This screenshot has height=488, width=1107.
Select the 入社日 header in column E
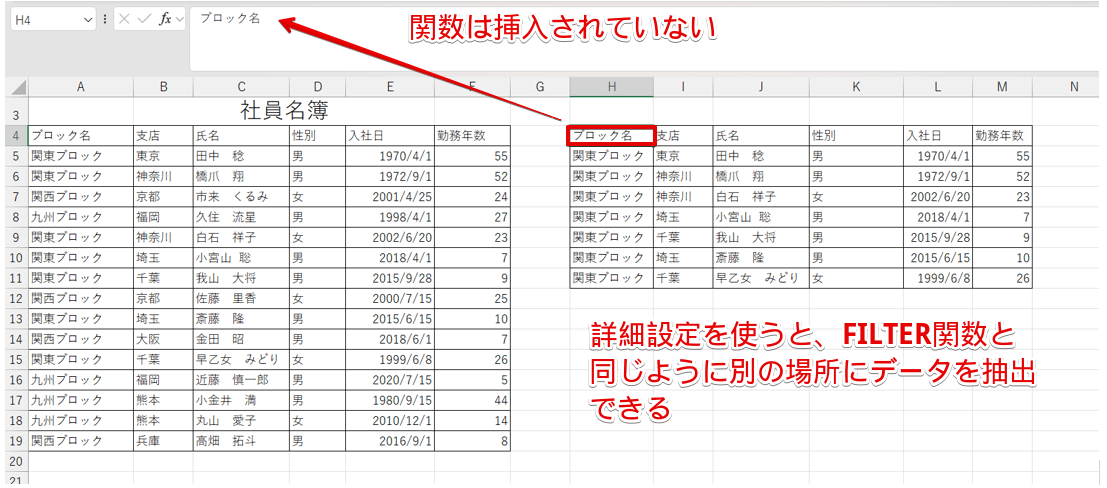[388, 135]
